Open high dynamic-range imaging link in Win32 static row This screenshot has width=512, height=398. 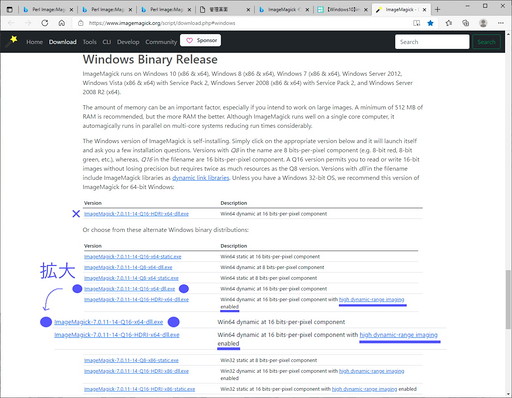coord(364,389)
